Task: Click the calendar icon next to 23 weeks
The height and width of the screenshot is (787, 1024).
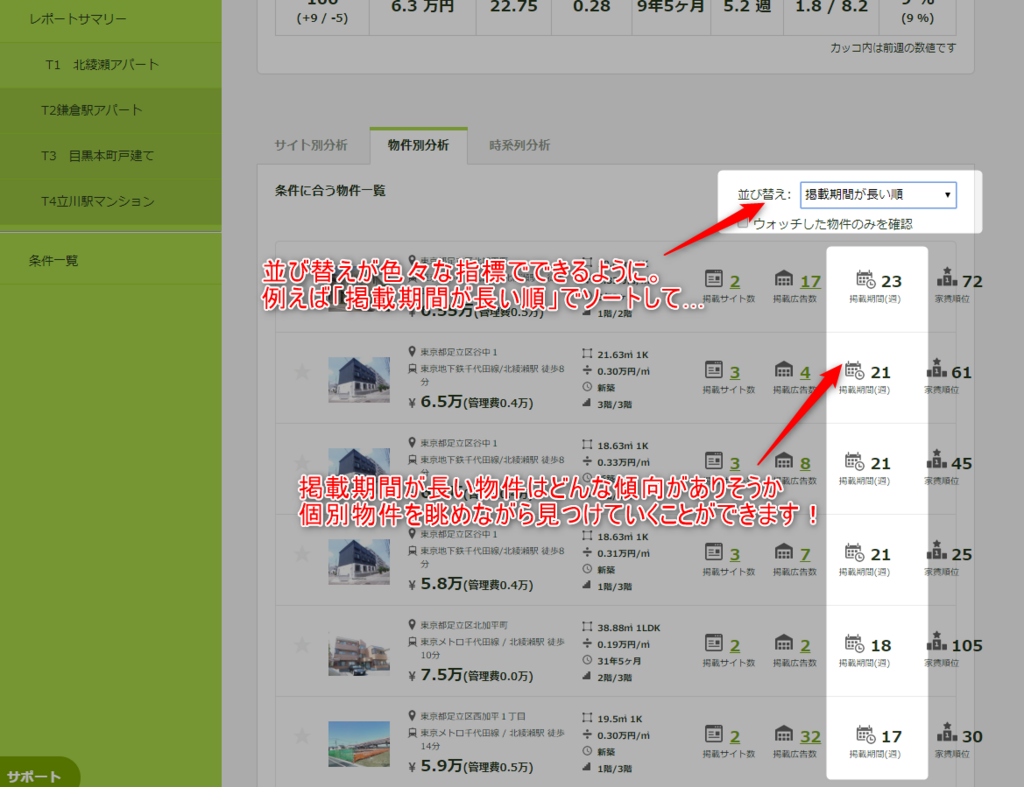Action: point(866,279)
